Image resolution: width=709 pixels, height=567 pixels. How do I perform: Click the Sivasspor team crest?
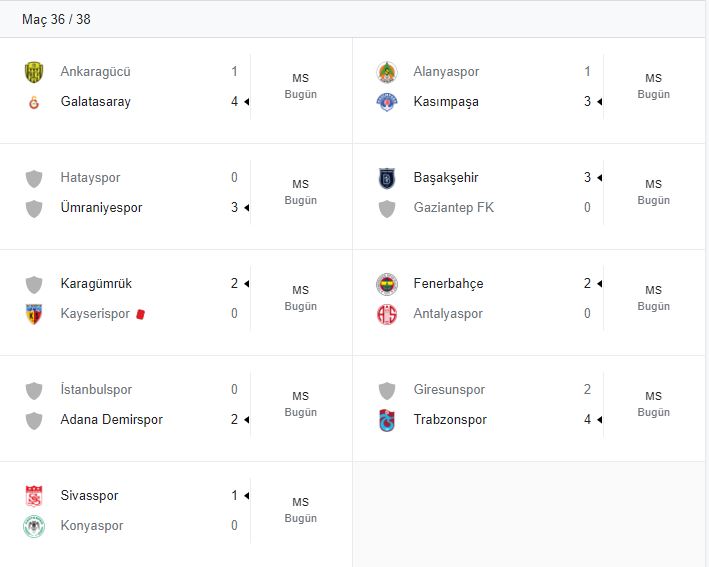pos(34,496)
